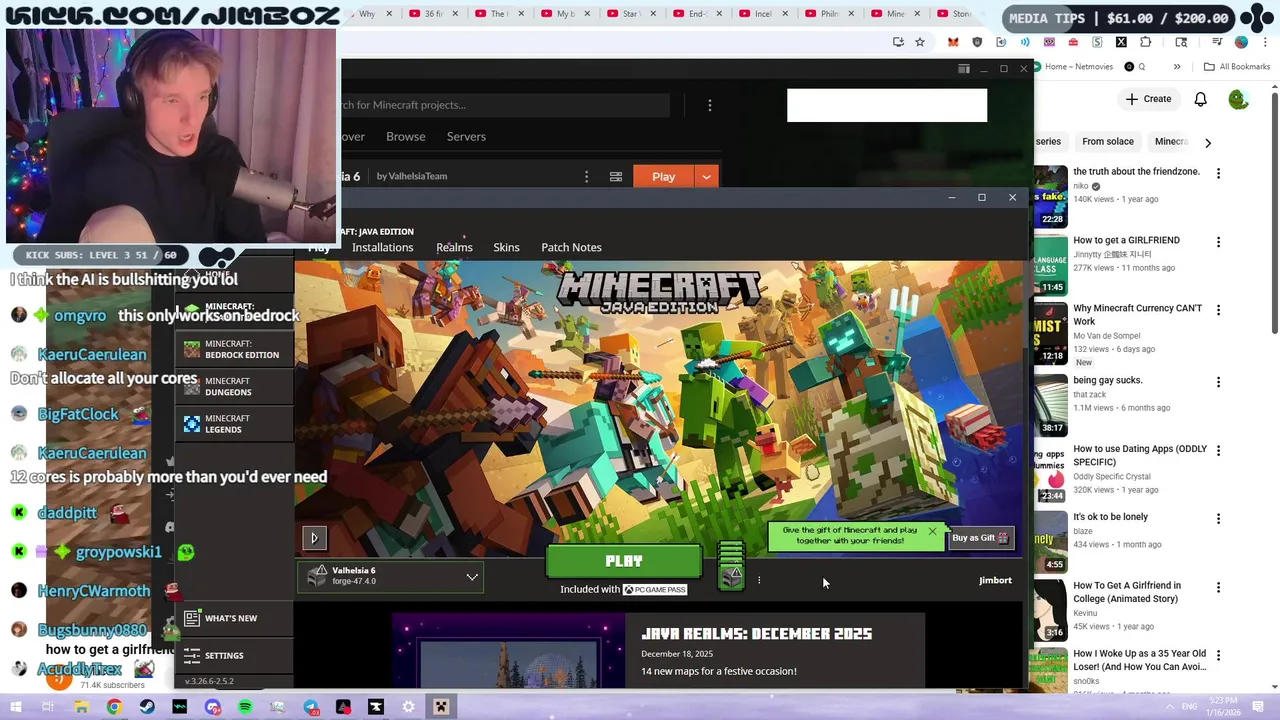Switch to the Installations tab

click(382, 247)
